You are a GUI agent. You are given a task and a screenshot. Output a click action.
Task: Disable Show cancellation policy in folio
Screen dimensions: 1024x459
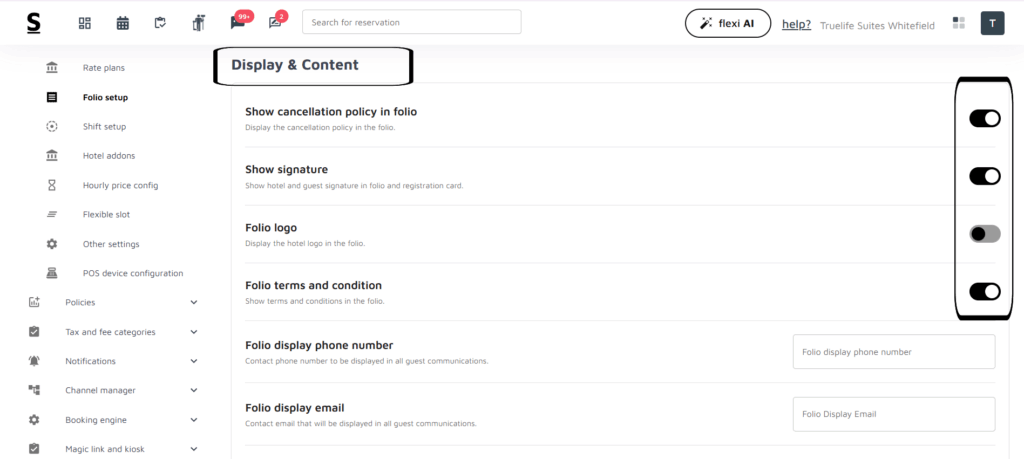pos(984,119)
